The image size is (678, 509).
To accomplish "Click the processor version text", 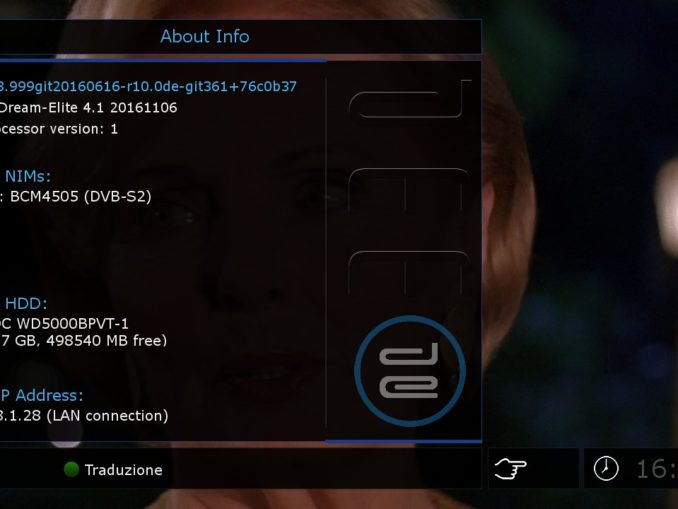I will [x=59, y=129].
